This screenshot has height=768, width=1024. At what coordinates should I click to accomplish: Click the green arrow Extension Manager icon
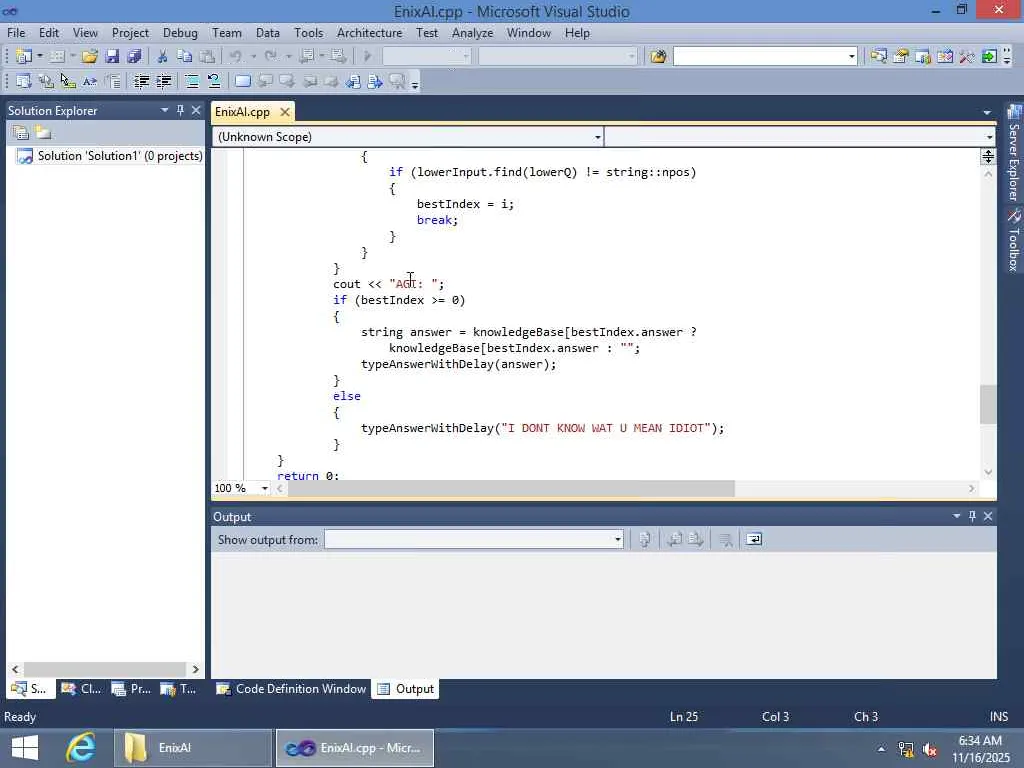(x=989, y=56)
